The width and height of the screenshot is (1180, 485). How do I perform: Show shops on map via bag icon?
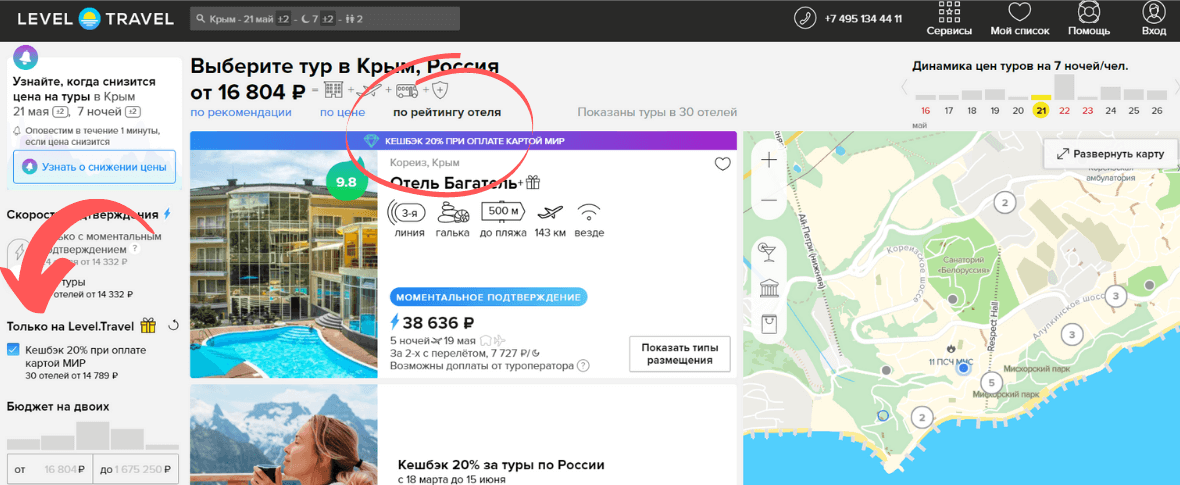[x=769, y=324]
